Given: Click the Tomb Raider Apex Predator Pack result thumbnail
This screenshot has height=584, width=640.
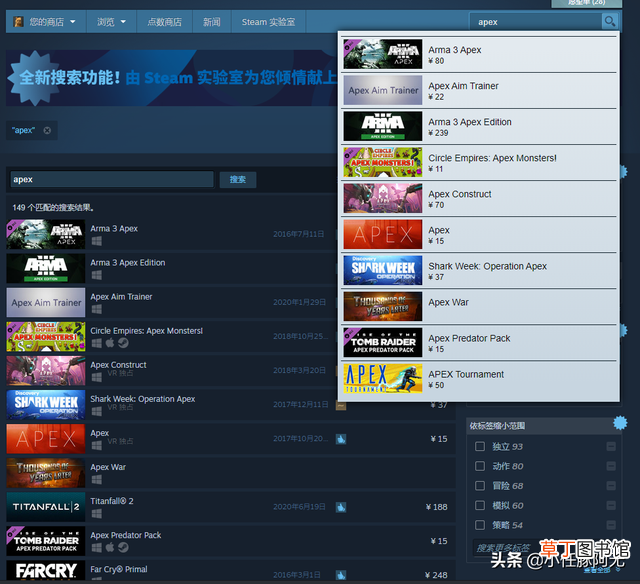Looking at the screenshot, I should coord(46,541).
